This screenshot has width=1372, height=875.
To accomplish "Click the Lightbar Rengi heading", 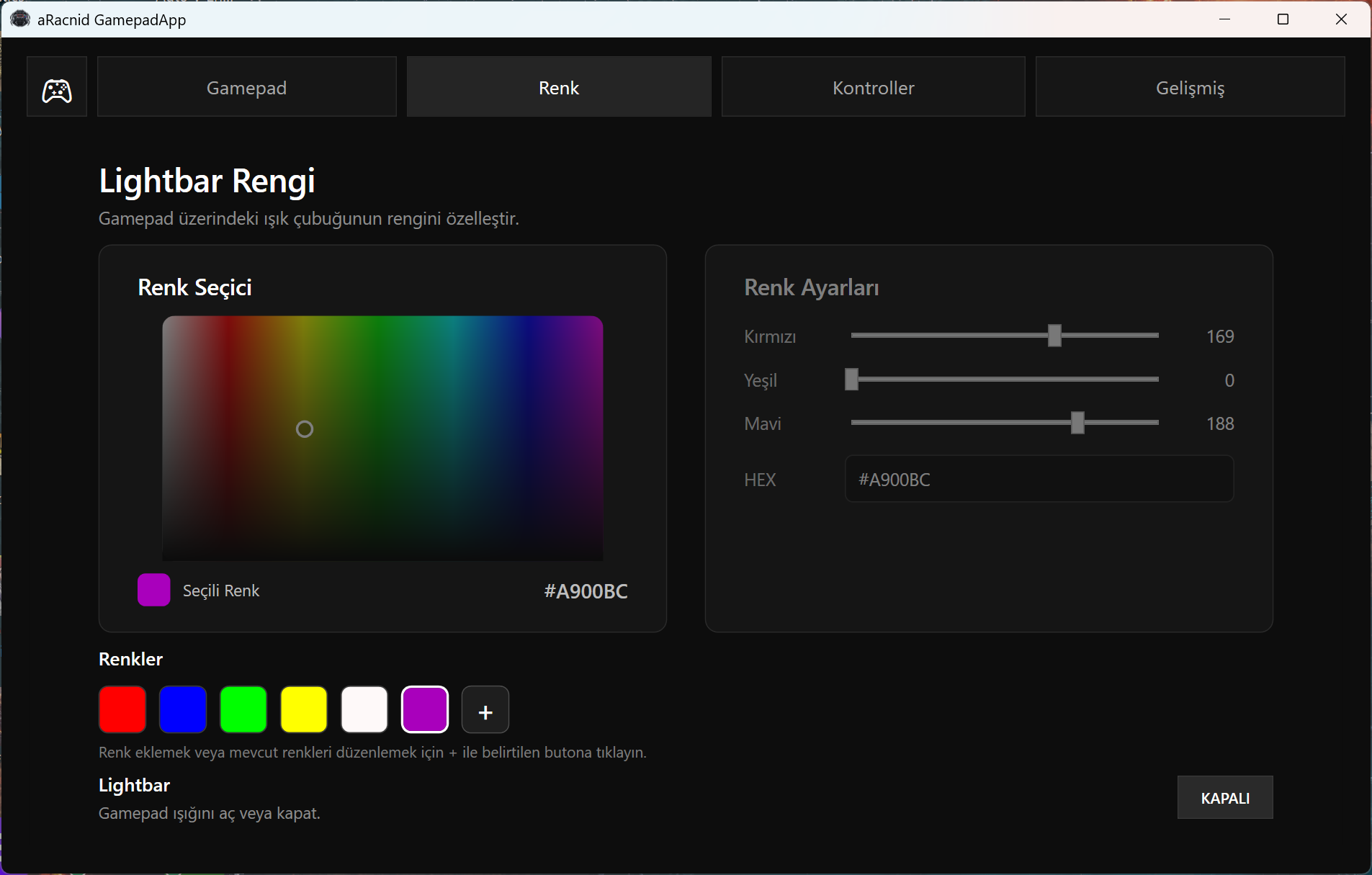I will pyautogui.click(x=207, y=181).
